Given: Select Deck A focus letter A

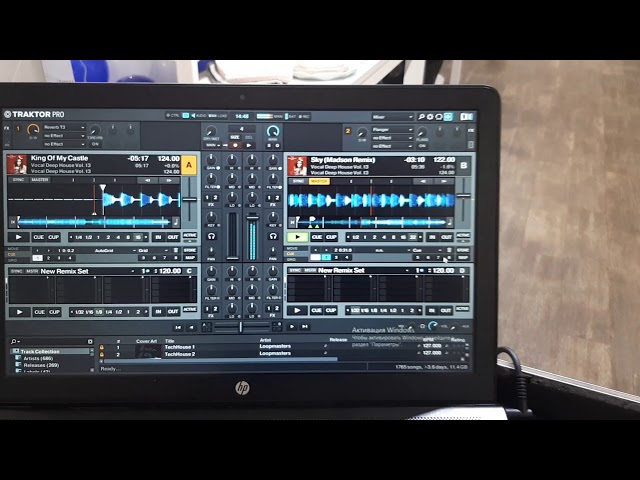Looking at the screenshot, I should 189,165.
